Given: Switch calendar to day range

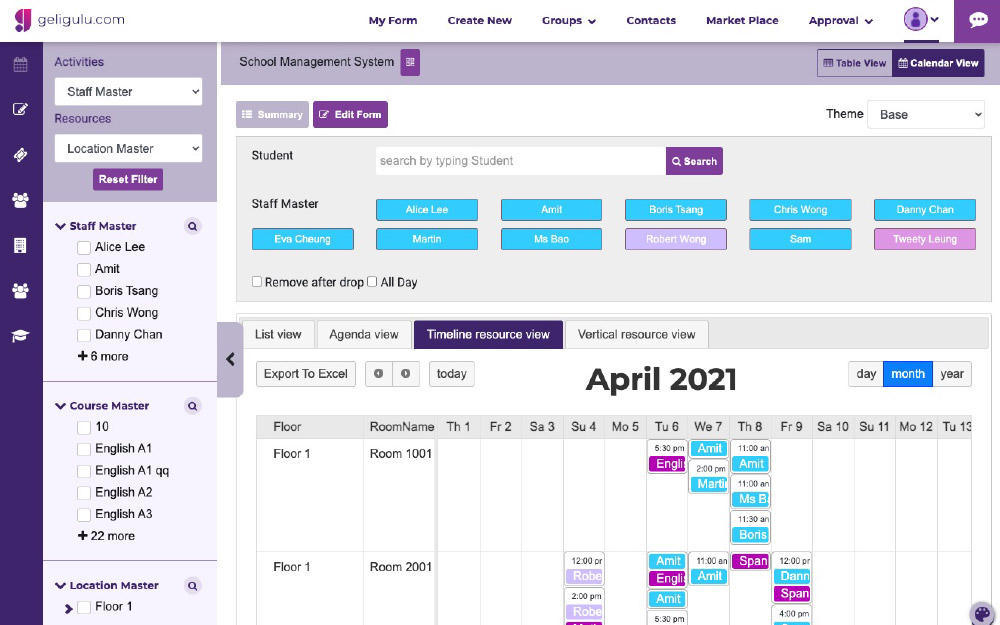Looking at the screenshot, I should pos(865,374).
